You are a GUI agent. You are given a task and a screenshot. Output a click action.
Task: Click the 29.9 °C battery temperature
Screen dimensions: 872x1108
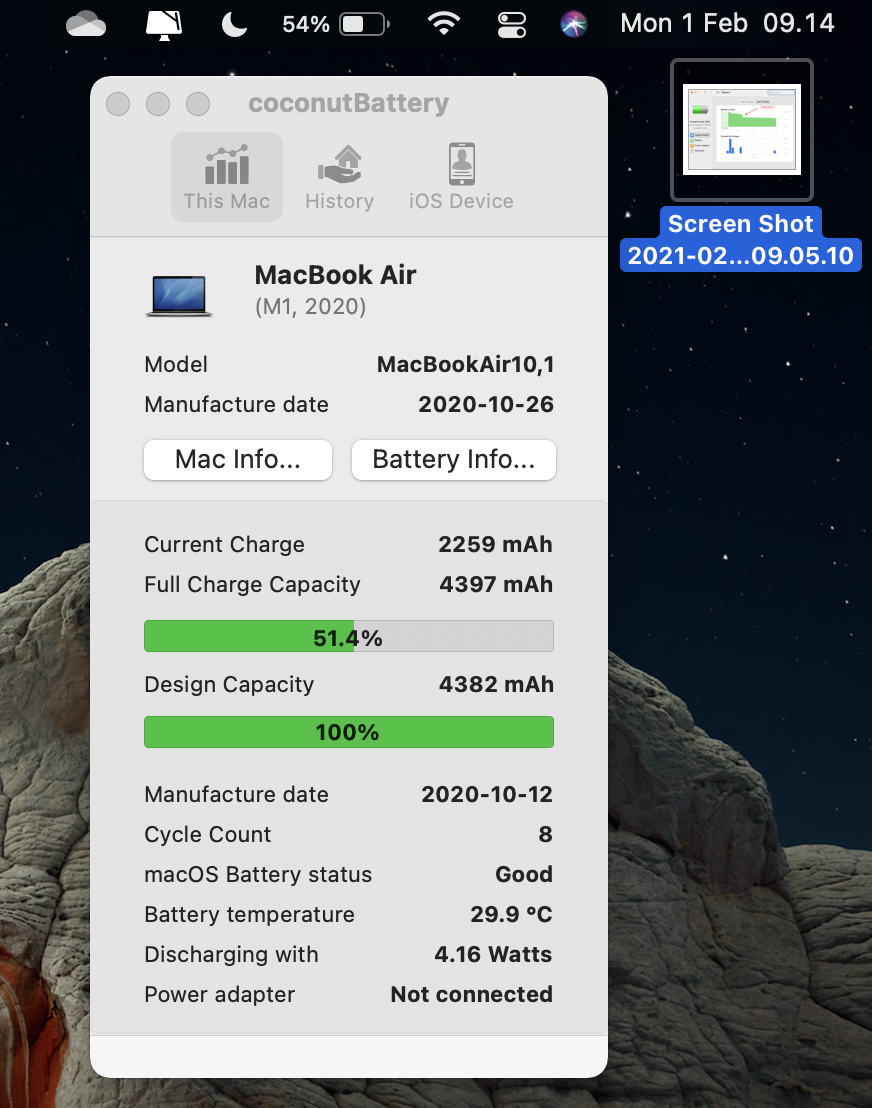click(511, 914)
